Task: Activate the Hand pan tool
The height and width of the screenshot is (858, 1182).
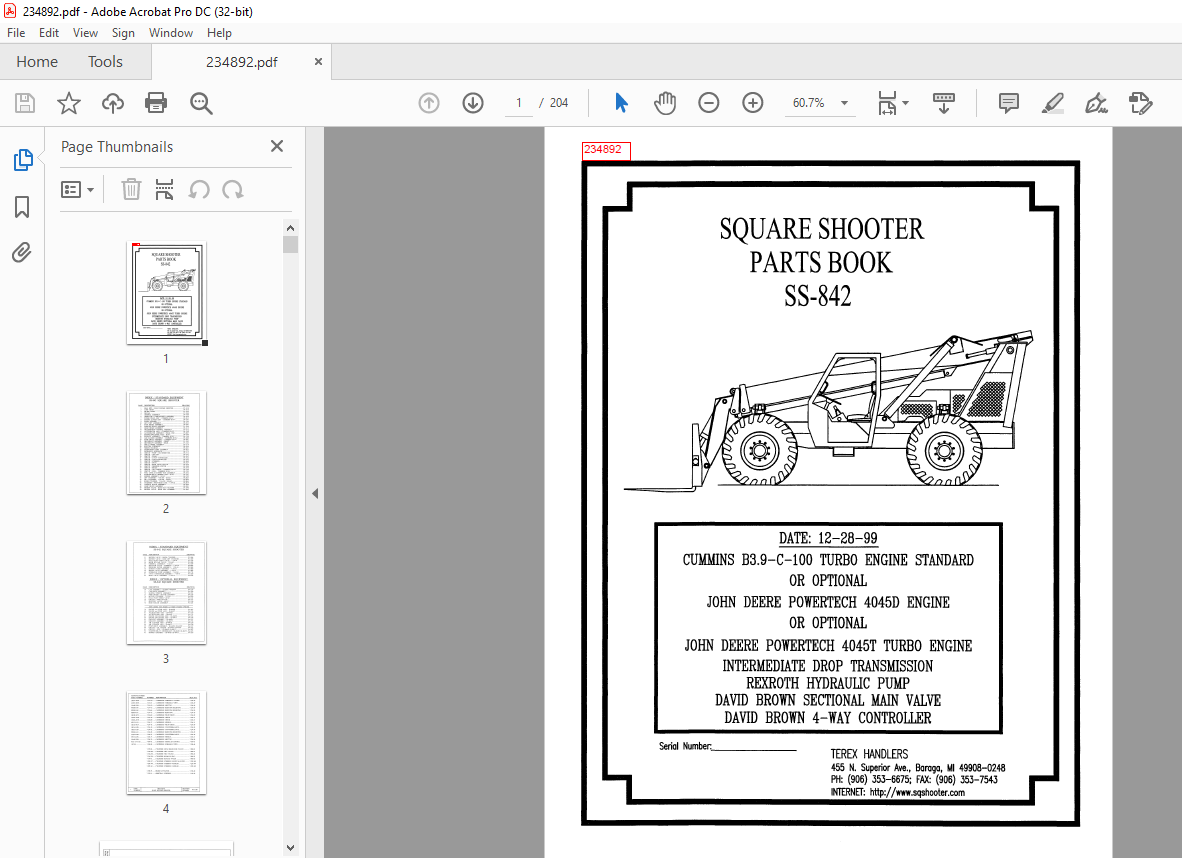Action: pyautogui.click(x=665, y=103)
